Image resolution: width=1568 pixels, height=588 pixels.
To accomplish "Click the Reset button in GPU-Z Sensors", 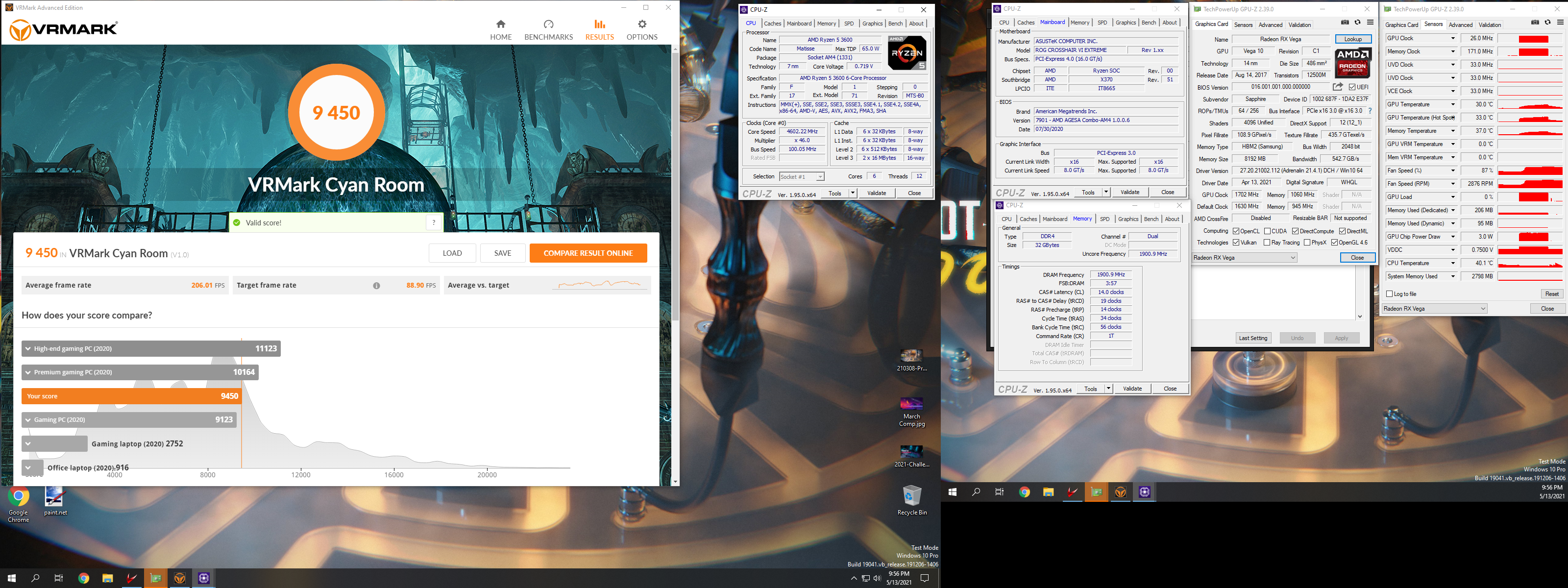I will coord(1551,294).
